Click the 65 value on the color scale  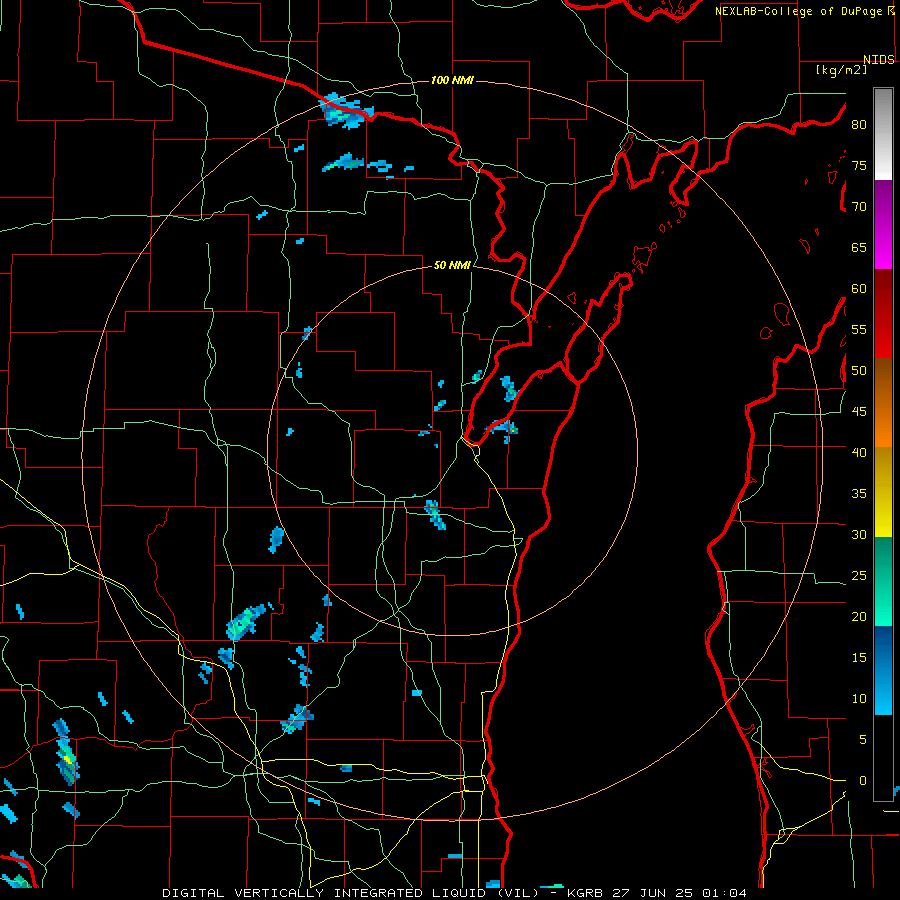859,247
